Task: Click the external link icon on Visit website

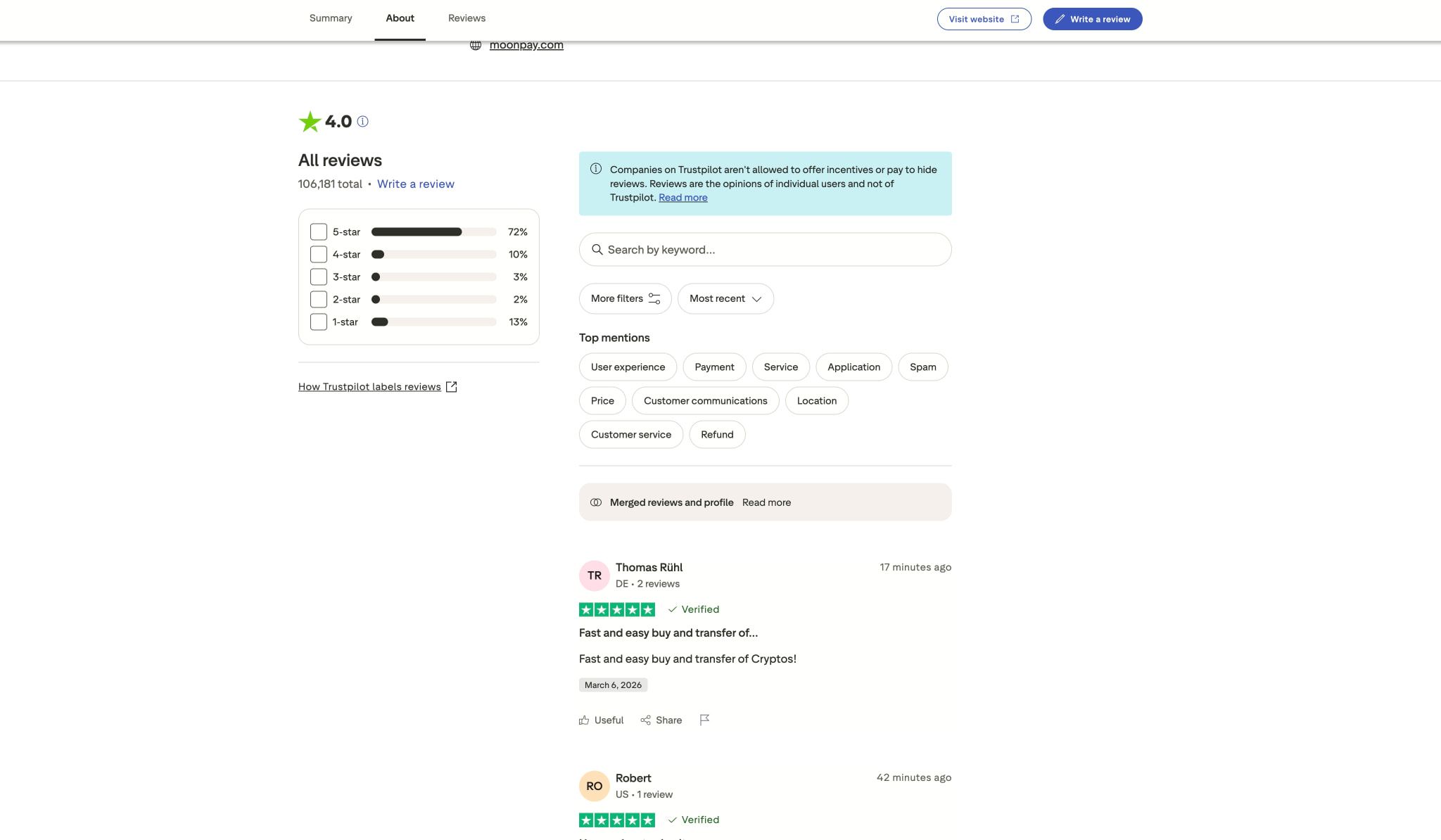Action: [1015, 19]
